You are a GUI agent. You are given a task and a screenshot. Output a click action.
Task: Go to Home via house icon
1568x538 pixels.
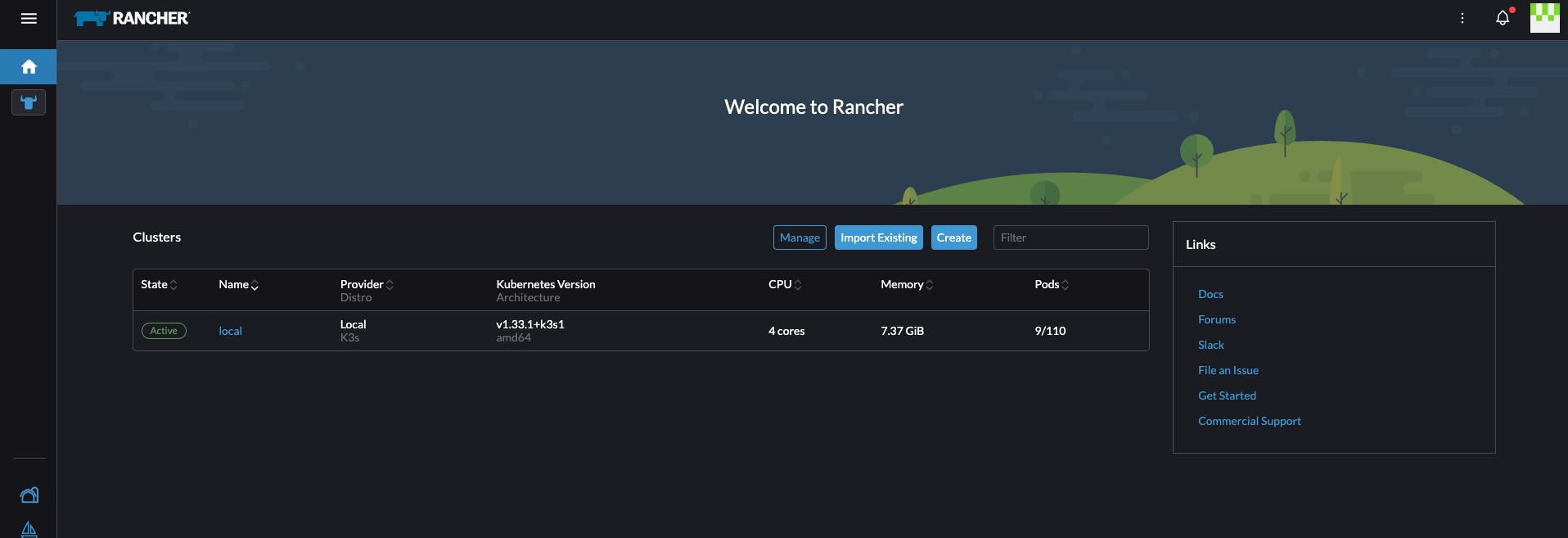click(29, 66)
